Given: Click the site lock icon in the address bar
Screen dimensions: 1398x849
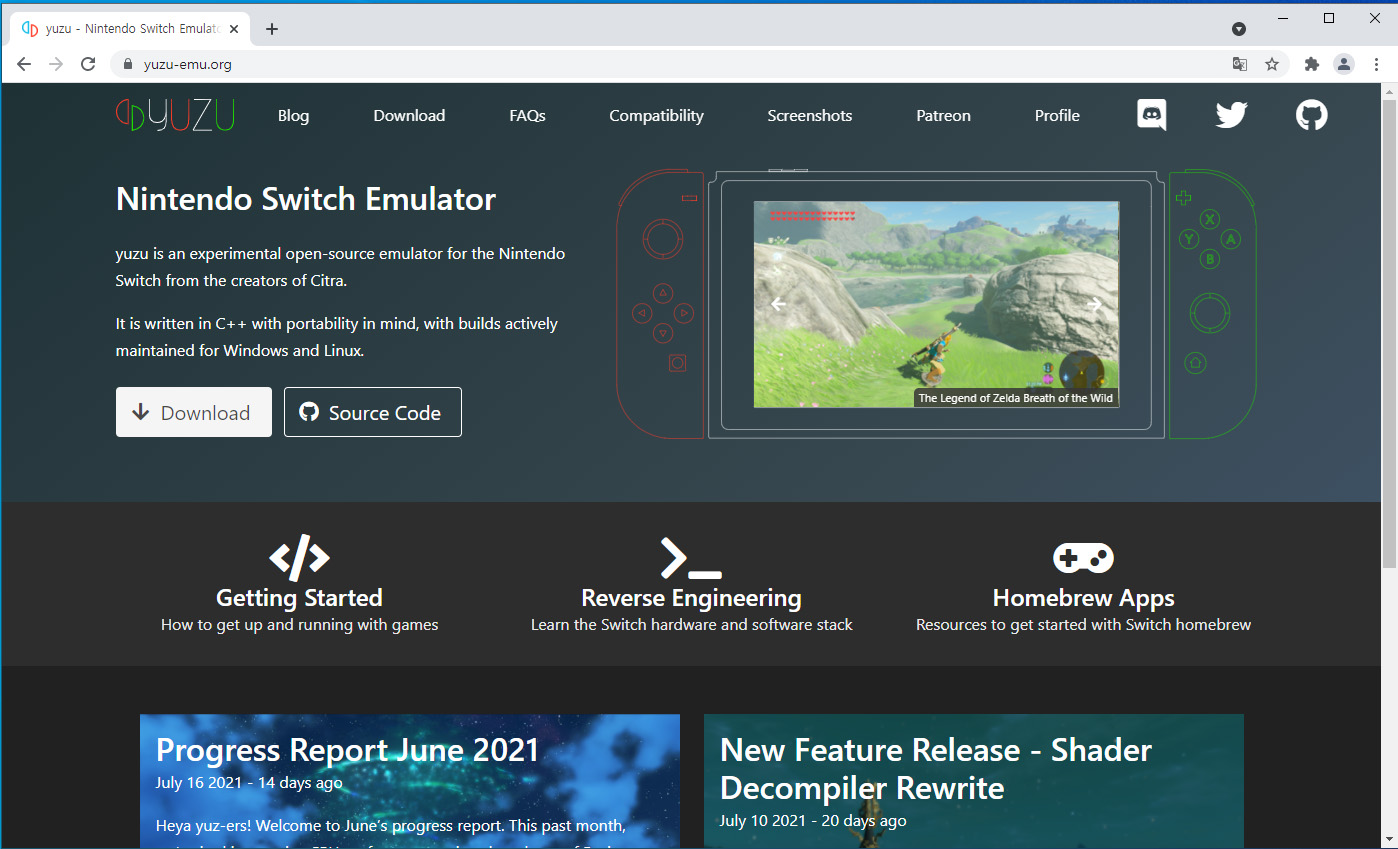Looking at the screenshot, I should pyautogui.click(x=127, y=64).
